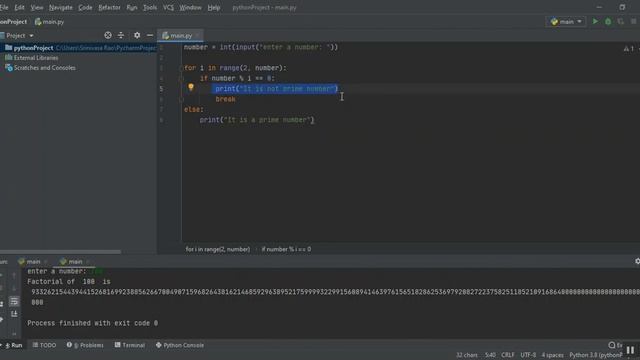Click the pause overlay button
Screen dimensions: 640x360
pos(630,350)
